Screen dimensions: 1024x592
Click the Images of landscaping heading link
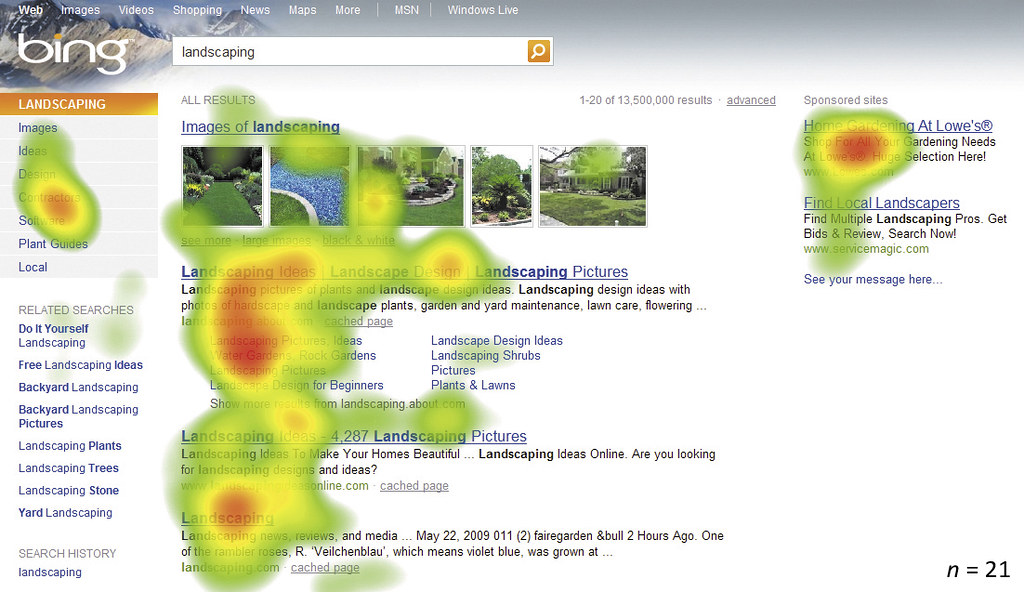(x=260, y=127)
